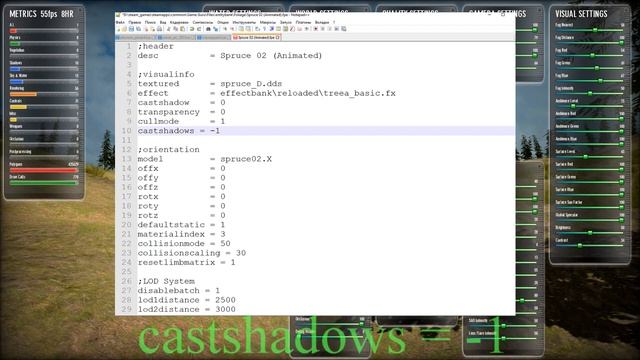
Task: Click the Zoom In toolbar icon
Action: (225, 29)
